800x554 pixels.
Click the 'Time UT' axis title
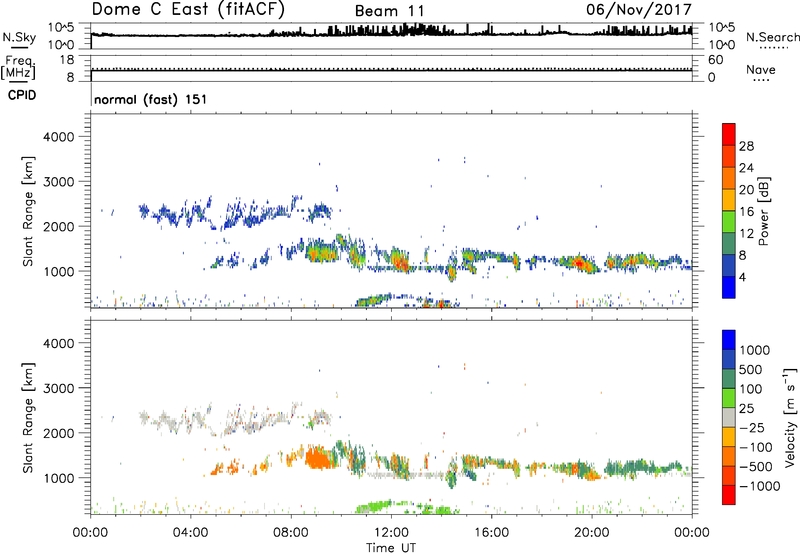pos(391,548)
